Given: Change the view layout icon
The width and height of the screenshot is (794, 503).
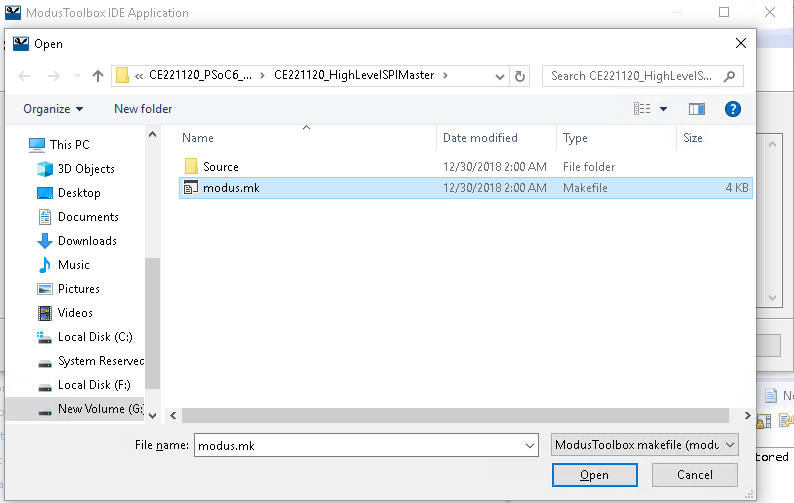Looking at the screenshot, I should point(642,109).
